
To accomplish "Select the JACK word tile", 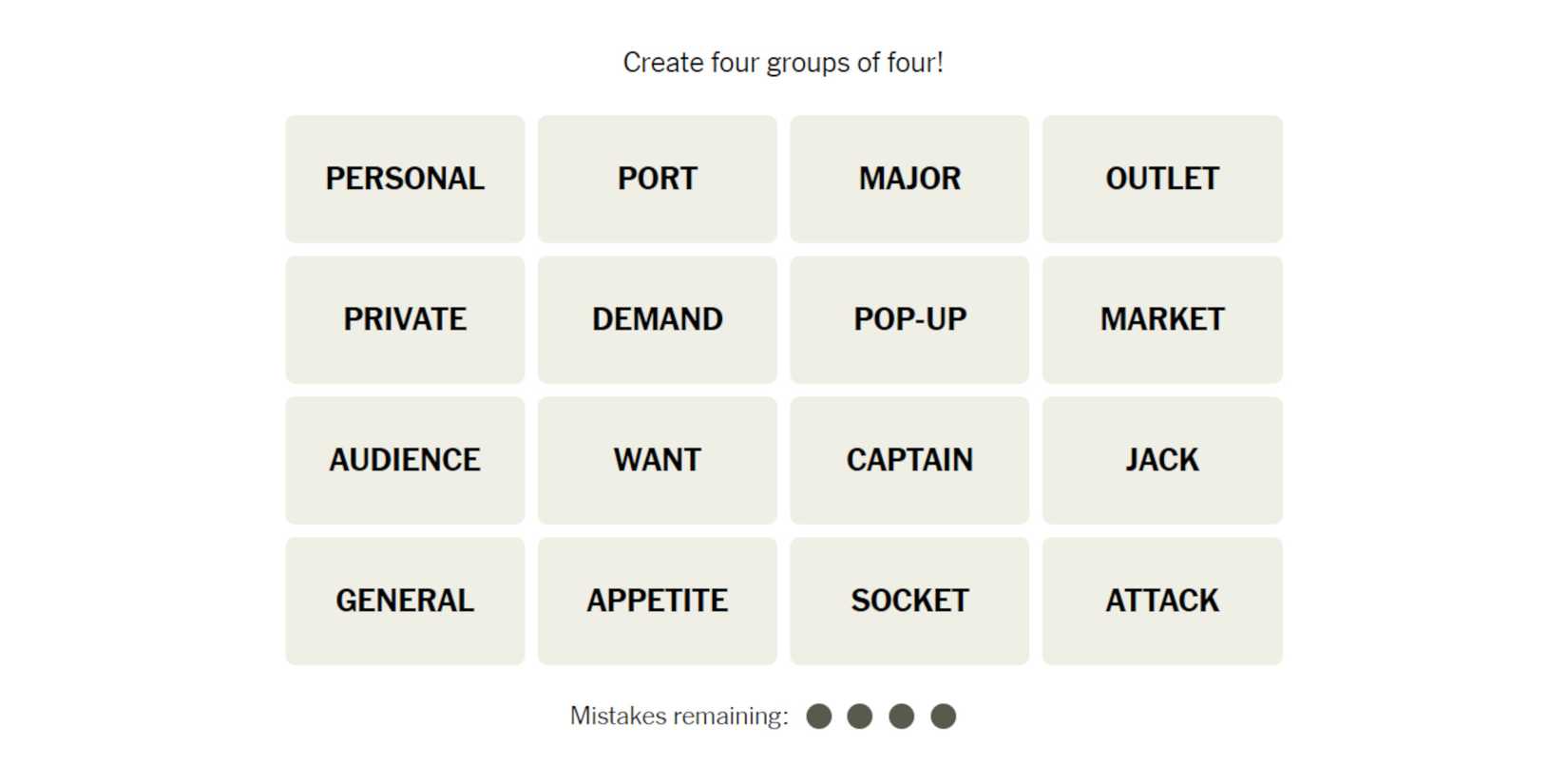I will pyautogui.click(x=1161, y=460).
